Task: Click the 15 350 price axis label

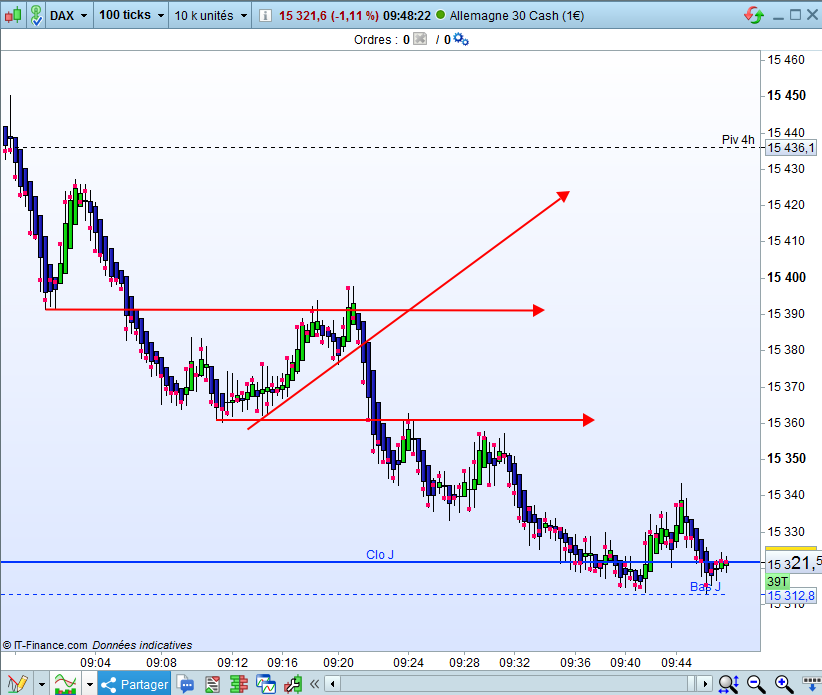Action: click(786, 458)
